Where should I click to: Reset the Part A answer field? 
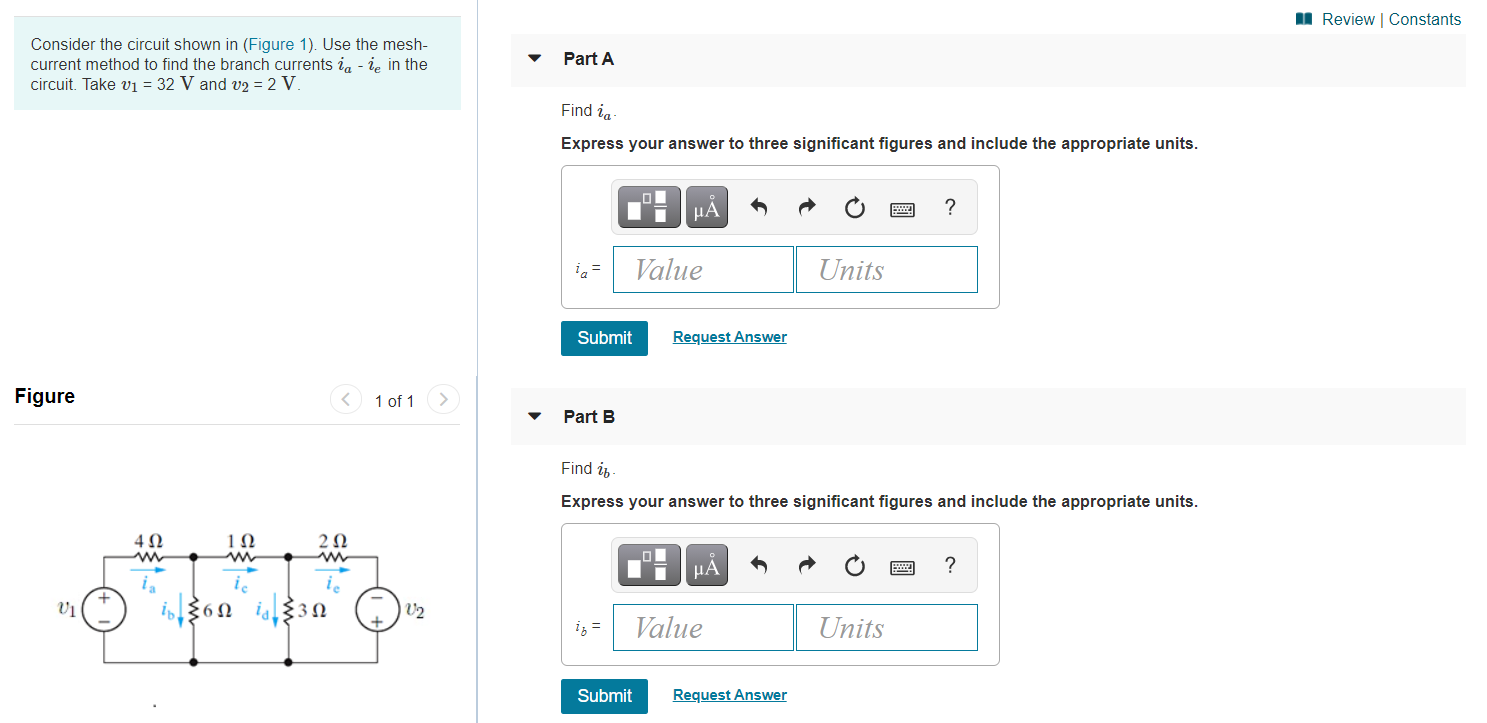(x=855, y=207)
